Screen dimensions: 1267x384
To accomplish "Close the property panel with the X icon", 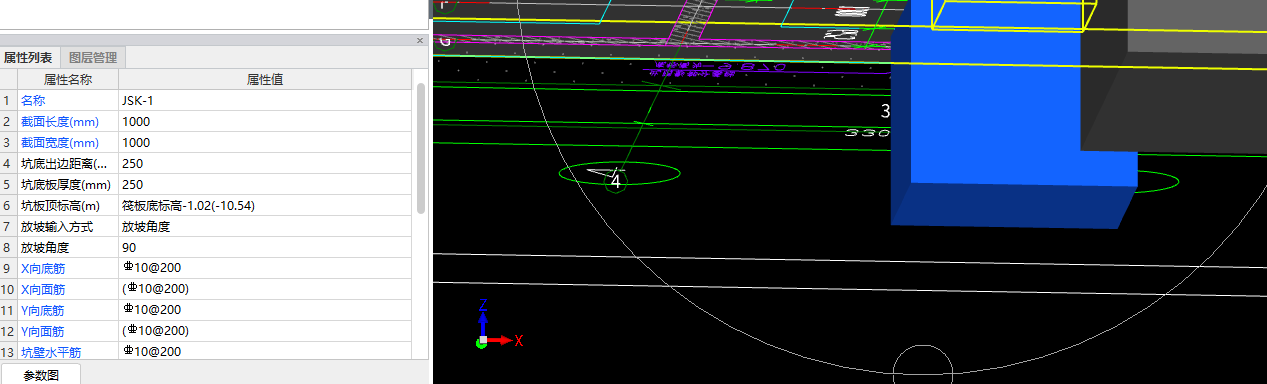I will pos(420,41).
